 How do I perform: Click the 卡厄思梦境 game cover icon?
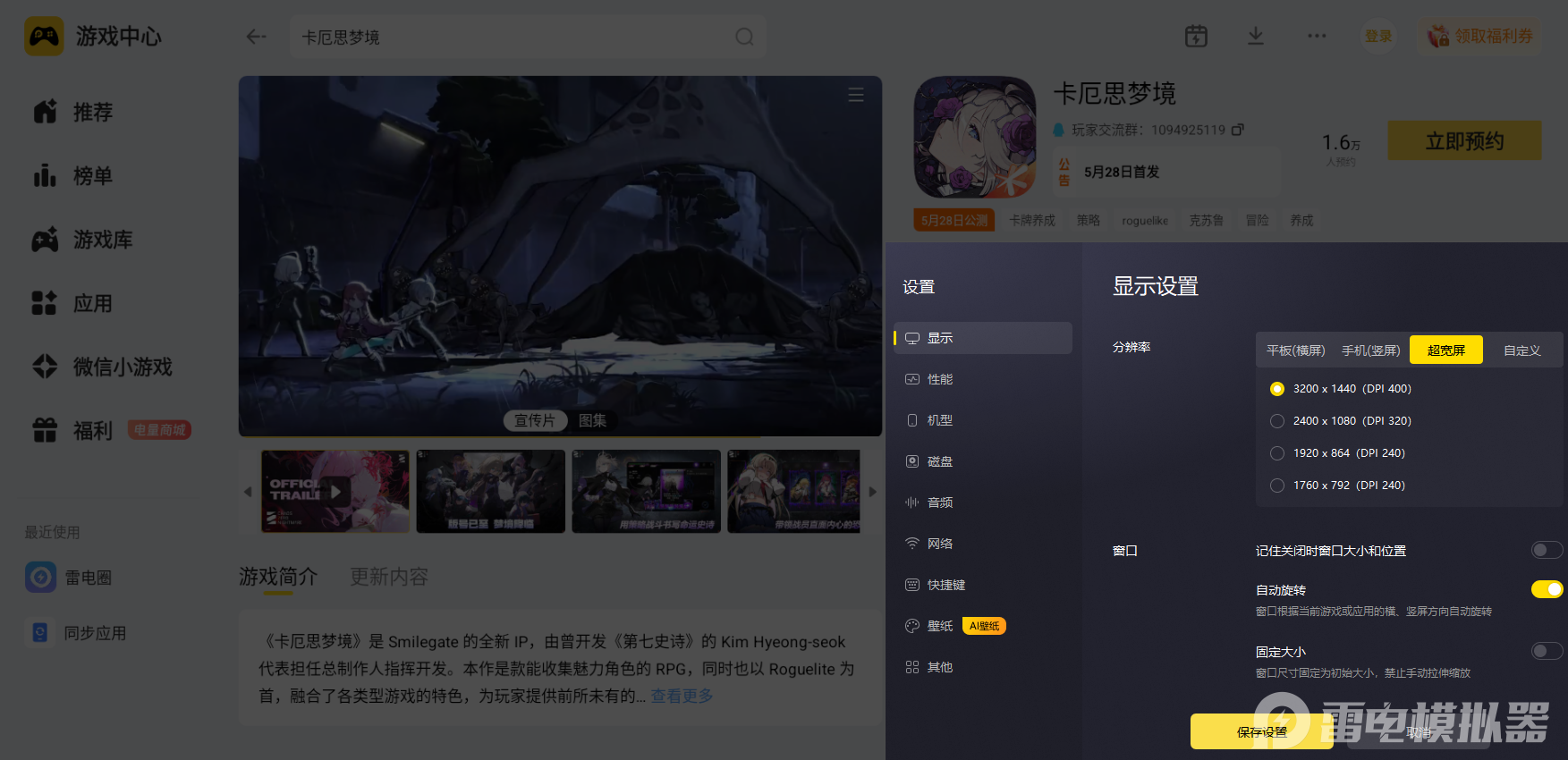coord(975,137)
